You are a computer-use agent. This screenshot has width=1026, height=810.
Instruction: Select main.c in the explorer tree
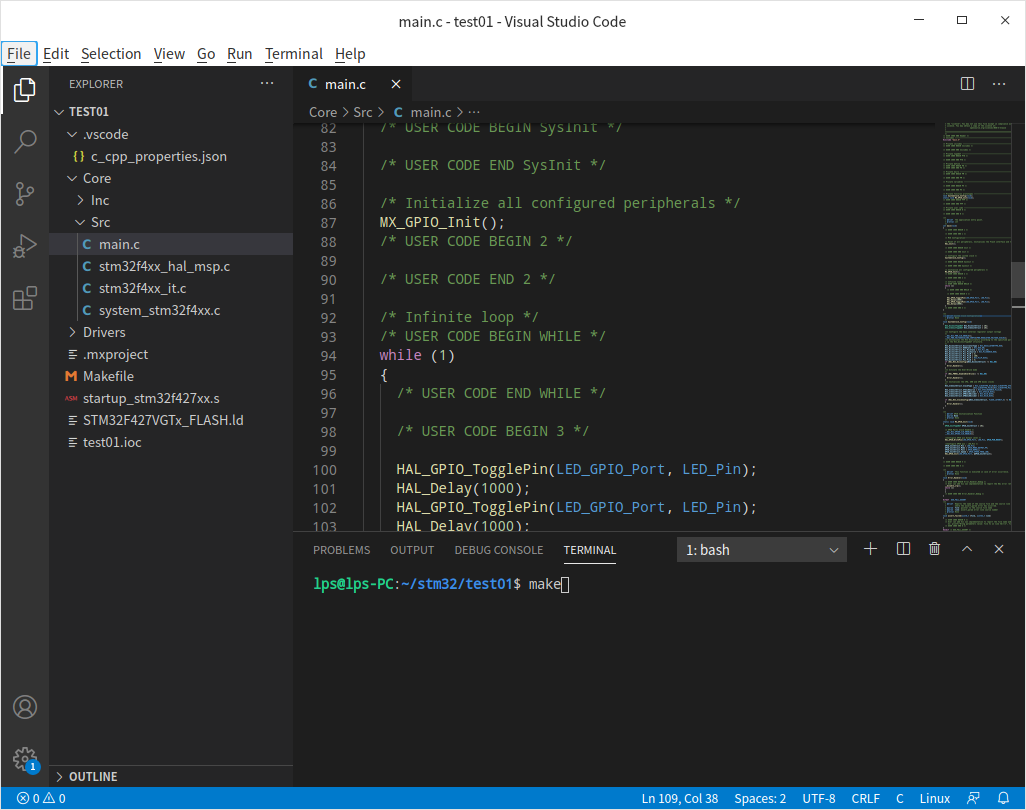[x=171, y=244]
